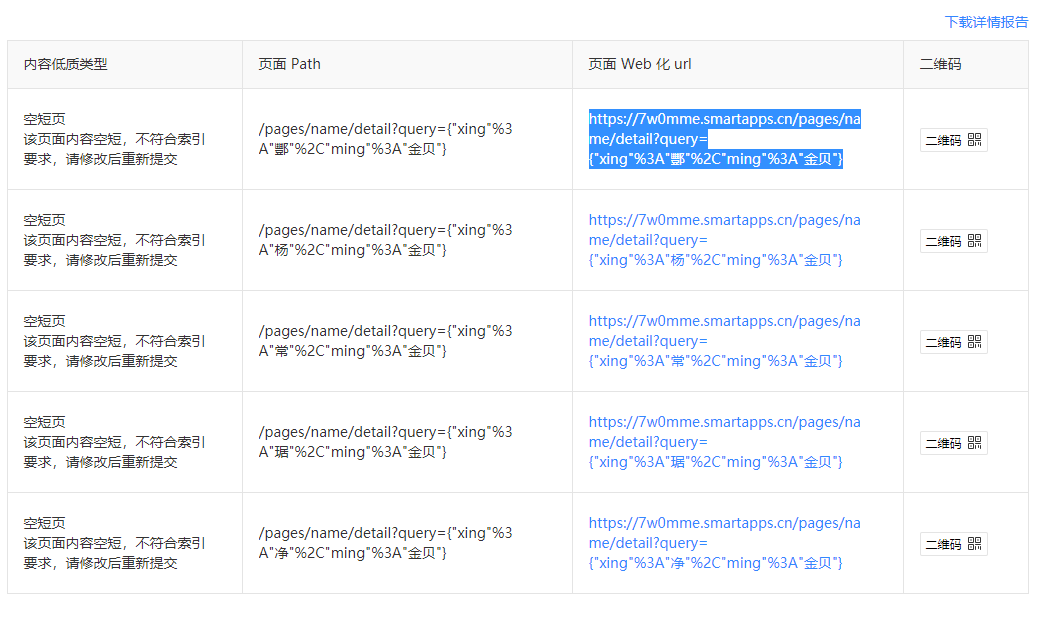
Task: Open the highlighted web URL for 鄢
Action: 724,139
